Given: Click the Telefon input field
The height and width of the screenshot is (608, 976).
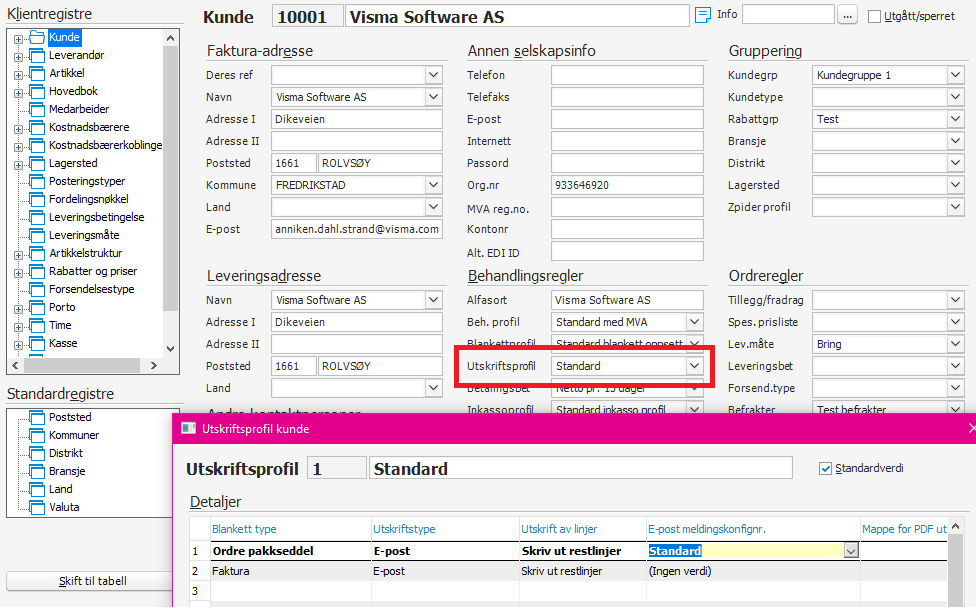Looking at the screenshot, I should click(627, 75).
